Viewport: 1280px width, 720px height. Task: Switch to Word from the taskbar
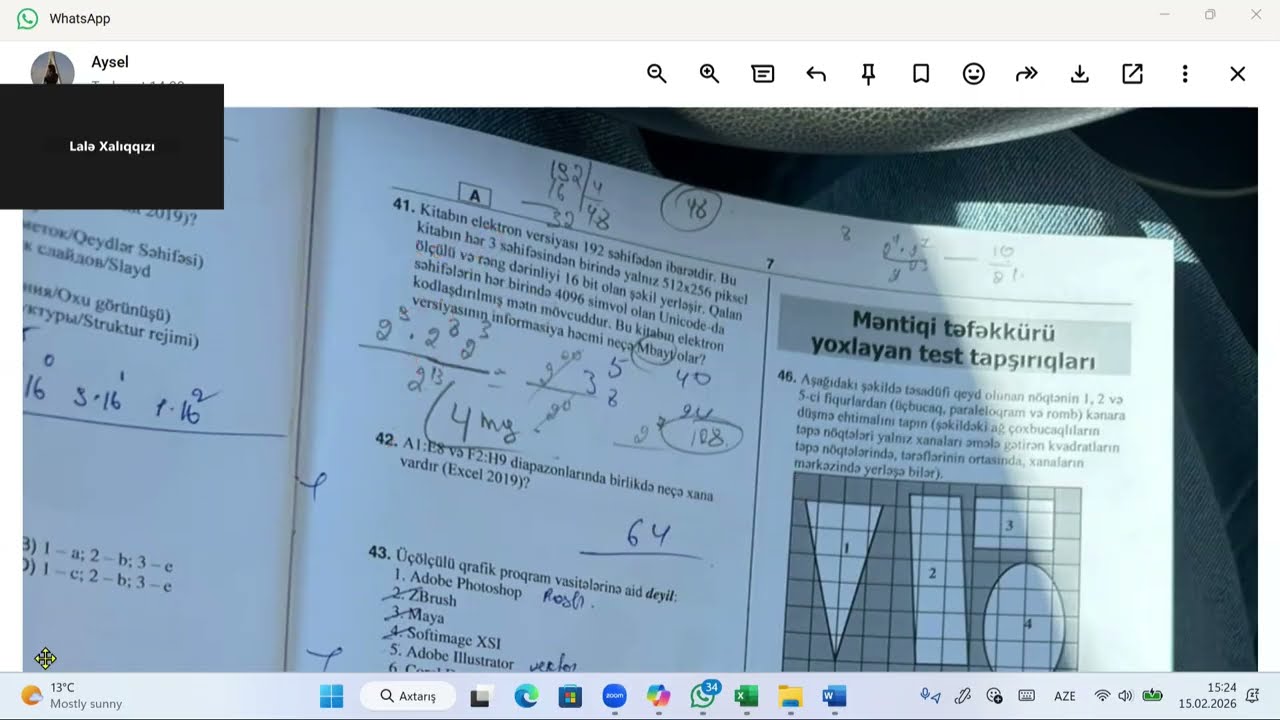(x=834, y=696)
